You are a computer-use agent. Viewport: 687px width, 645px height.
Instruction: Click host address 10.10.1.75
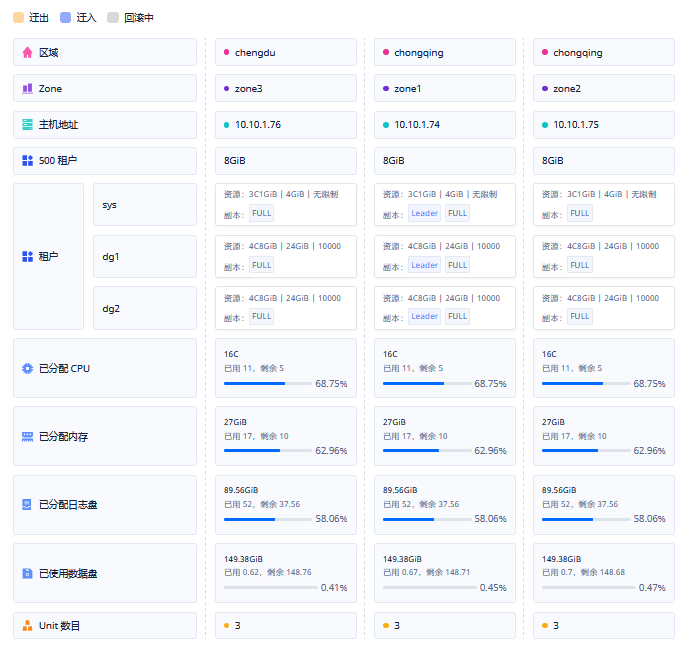click(603, 125)
